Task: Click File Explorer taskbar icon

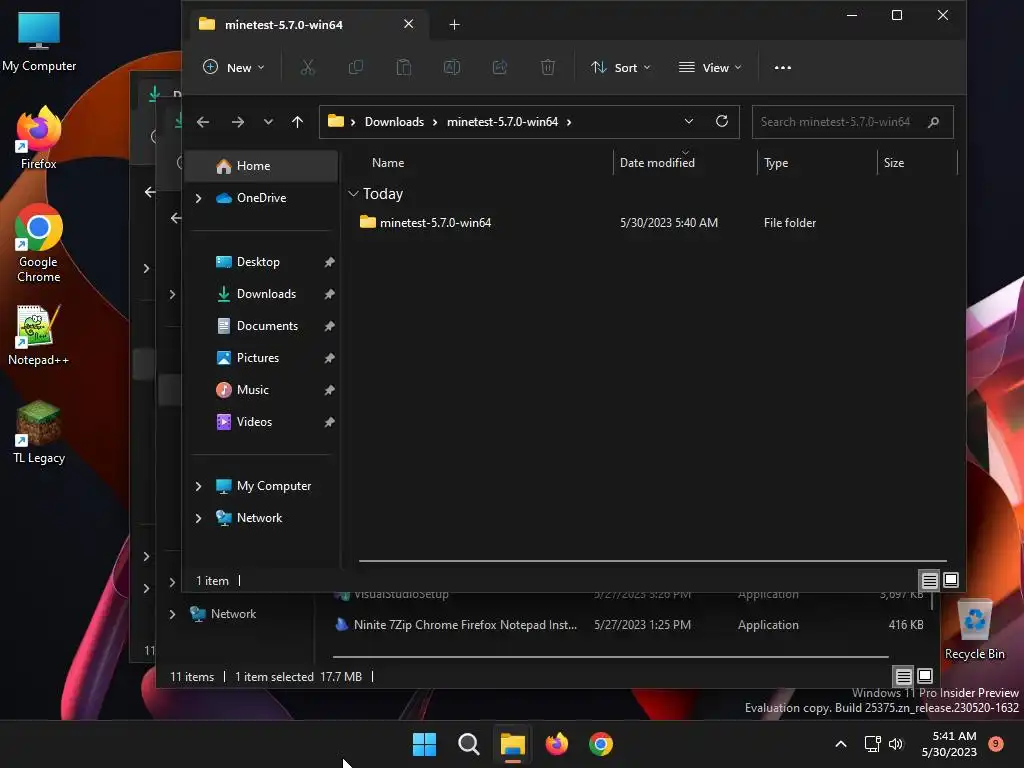Action: tap(513, 744)
